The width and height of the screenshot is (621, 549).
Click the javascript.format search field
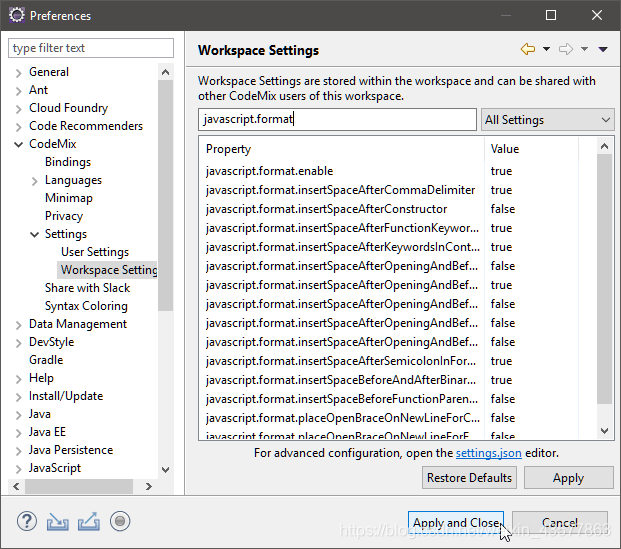tap(337, 119)
